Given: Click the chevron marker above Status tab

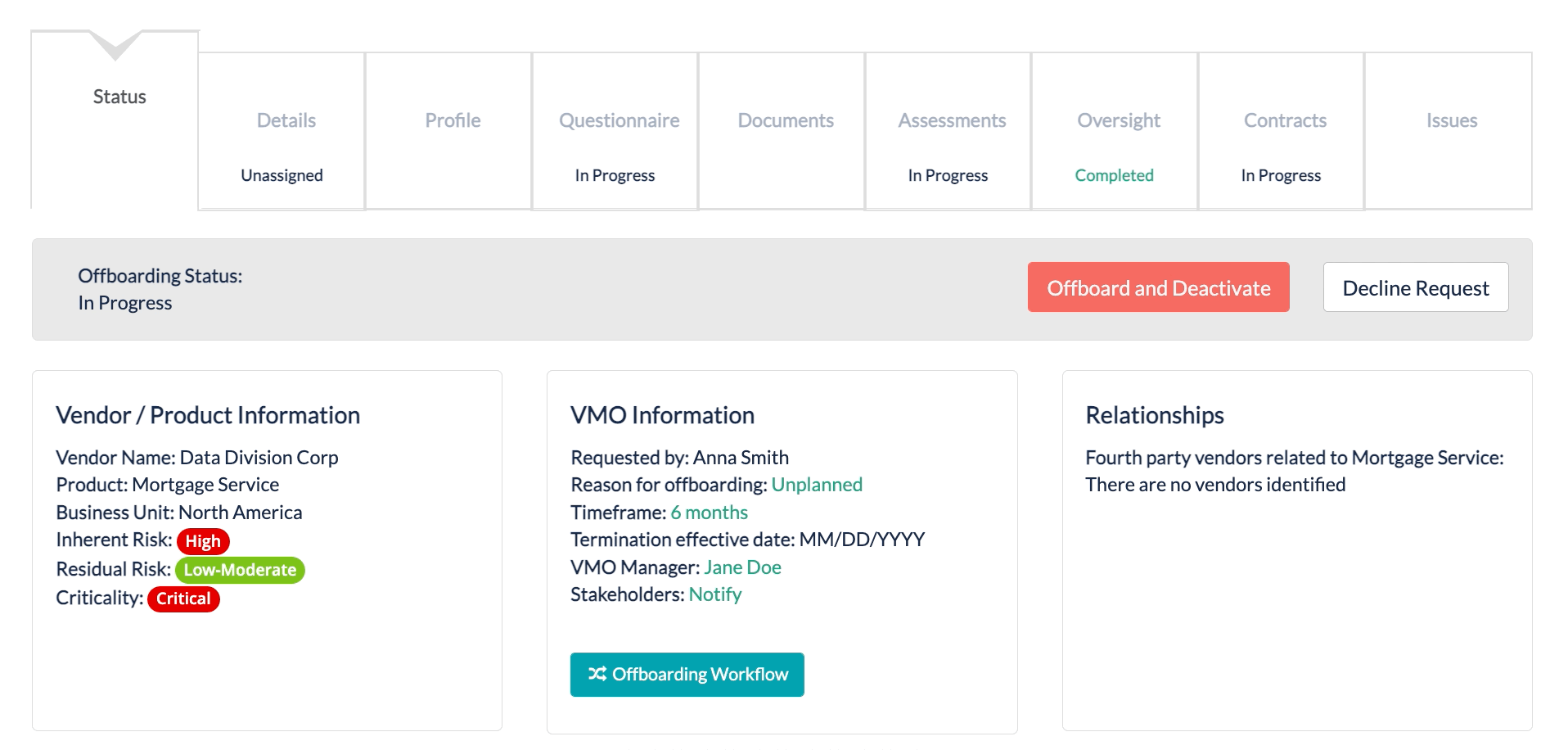Looking at the screenshot, I should (x=115, y=44).
